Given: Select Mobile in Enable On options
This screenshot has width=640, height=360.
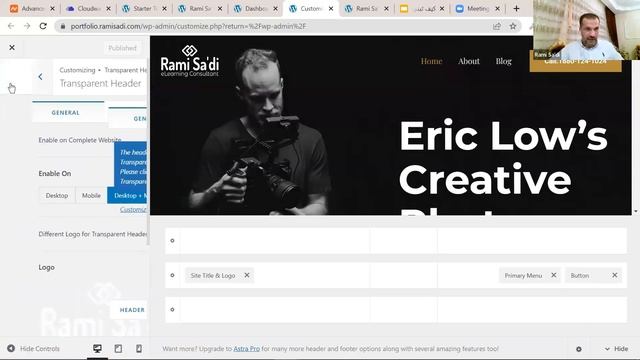Looking at the screenshot, I should point(91,196).
